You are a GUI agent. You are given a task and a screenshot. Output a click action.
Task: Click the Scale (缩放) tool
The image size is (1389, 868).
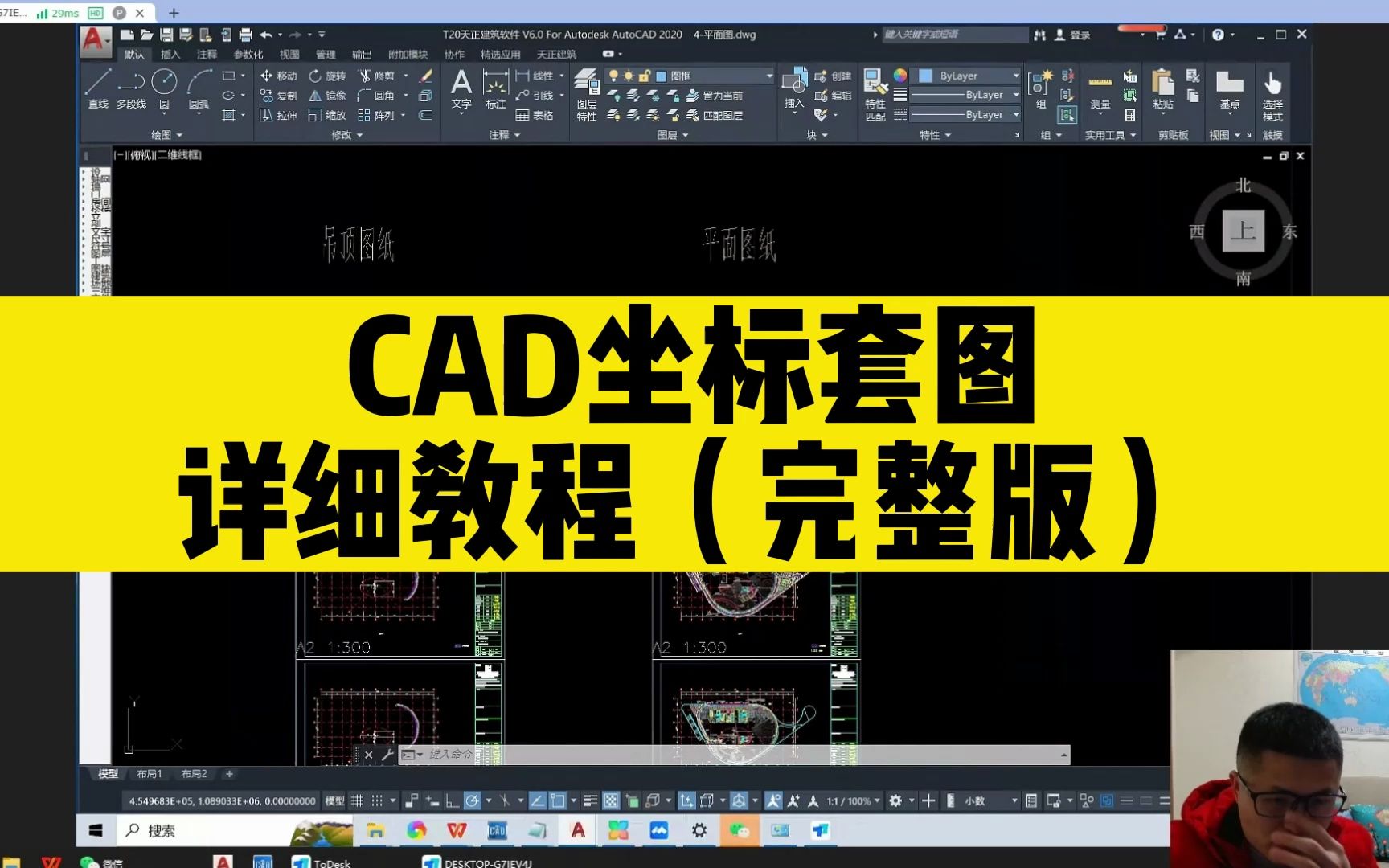pos(327,116)
